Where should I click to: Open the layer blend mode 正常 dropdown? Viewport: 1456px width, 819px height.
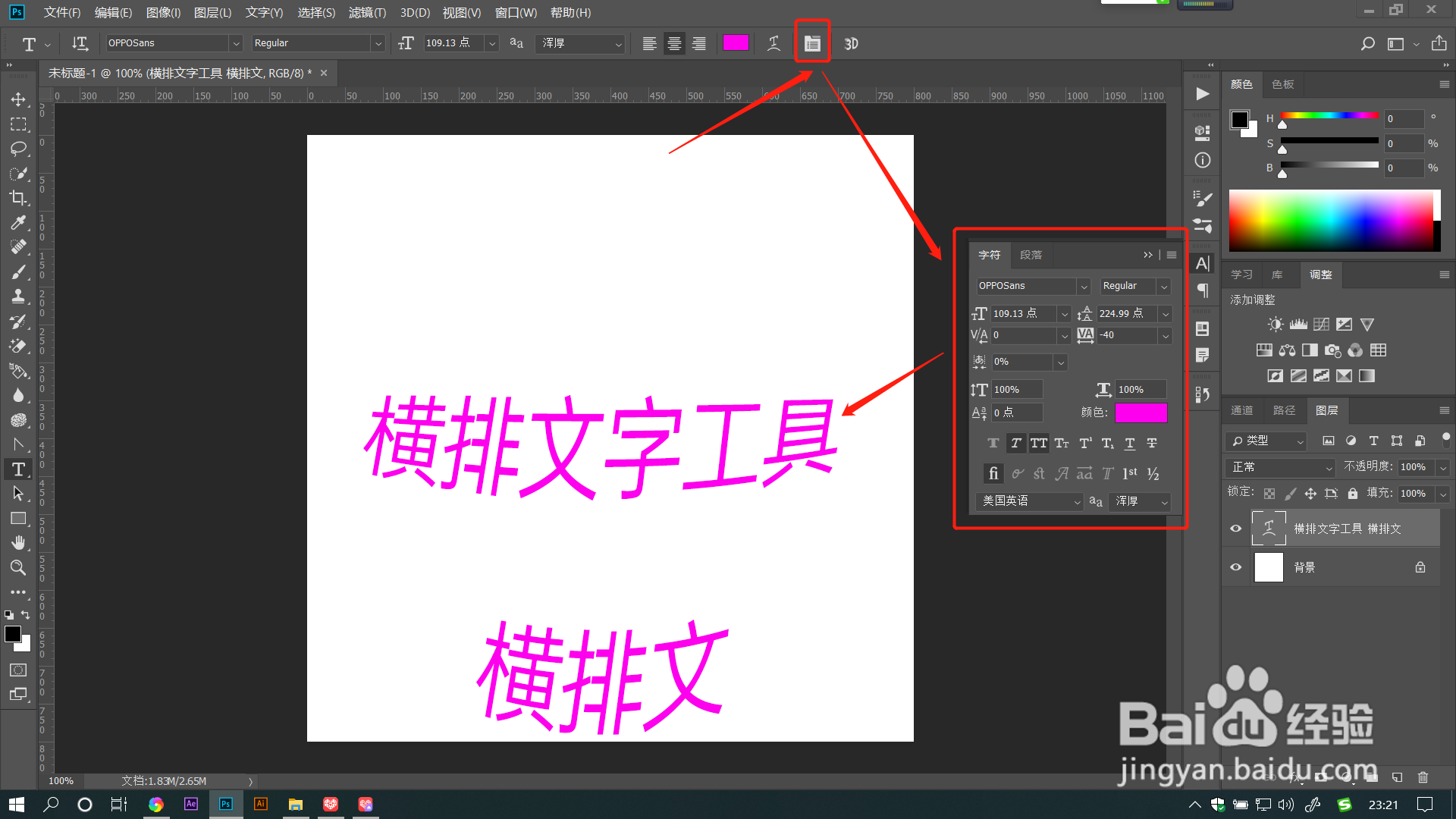tap(1280, 467)
